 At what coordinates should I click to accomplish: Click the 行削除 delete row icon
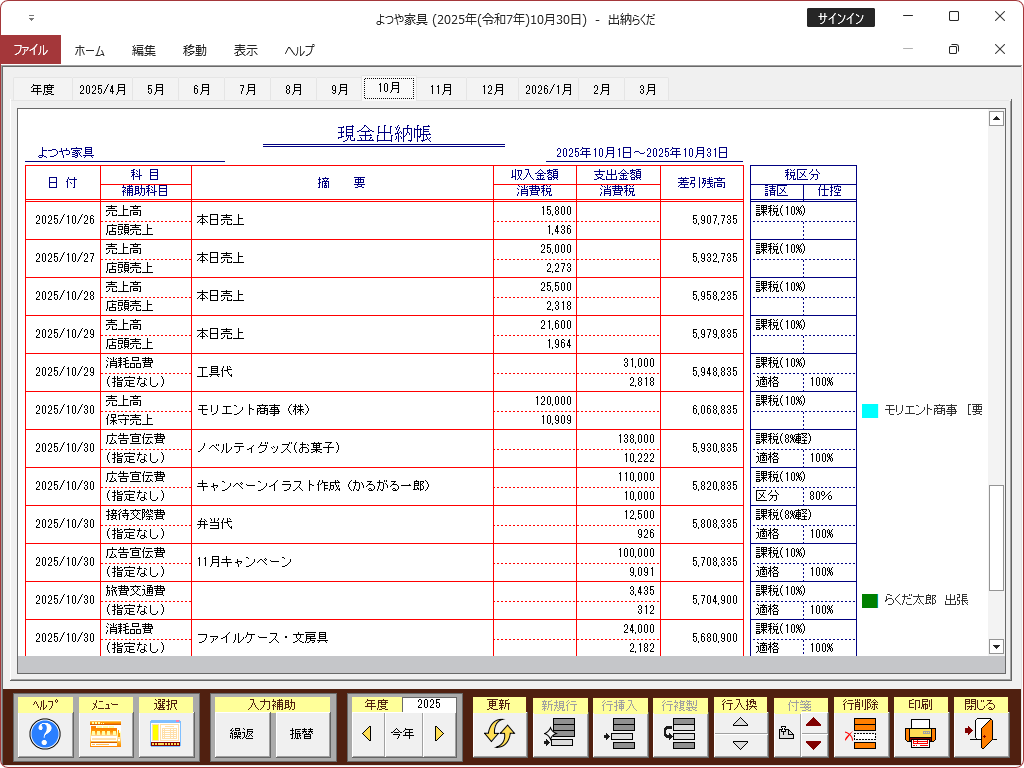pyautogui.click(x=859, y=735)
